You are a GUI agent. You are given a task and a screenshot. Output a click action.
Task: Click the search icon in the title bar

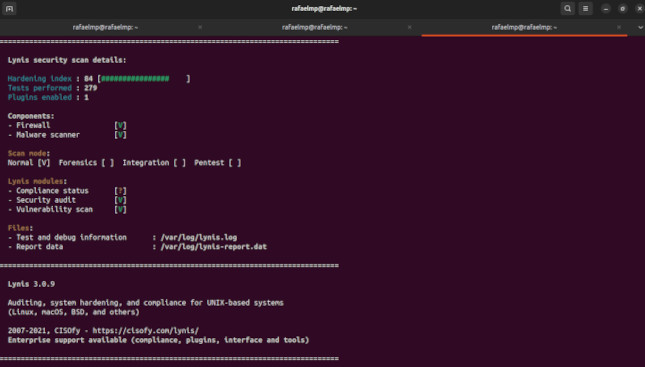point(567,9)
